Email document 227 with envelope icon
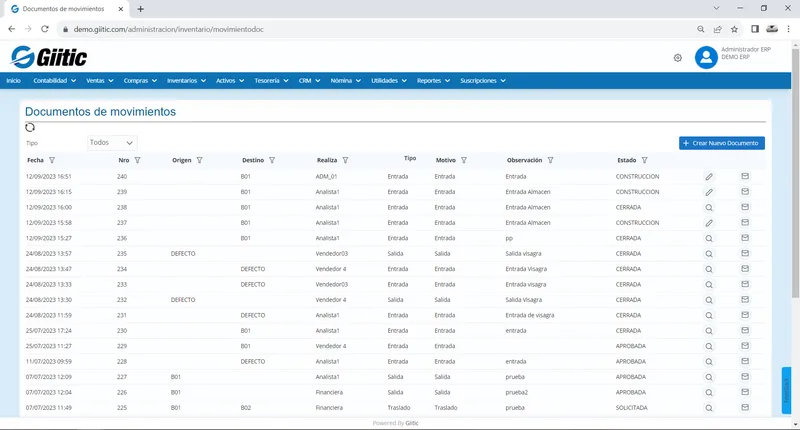Viewport: 800px width, 430px height. pyautogui.click(x=745, y=376)
